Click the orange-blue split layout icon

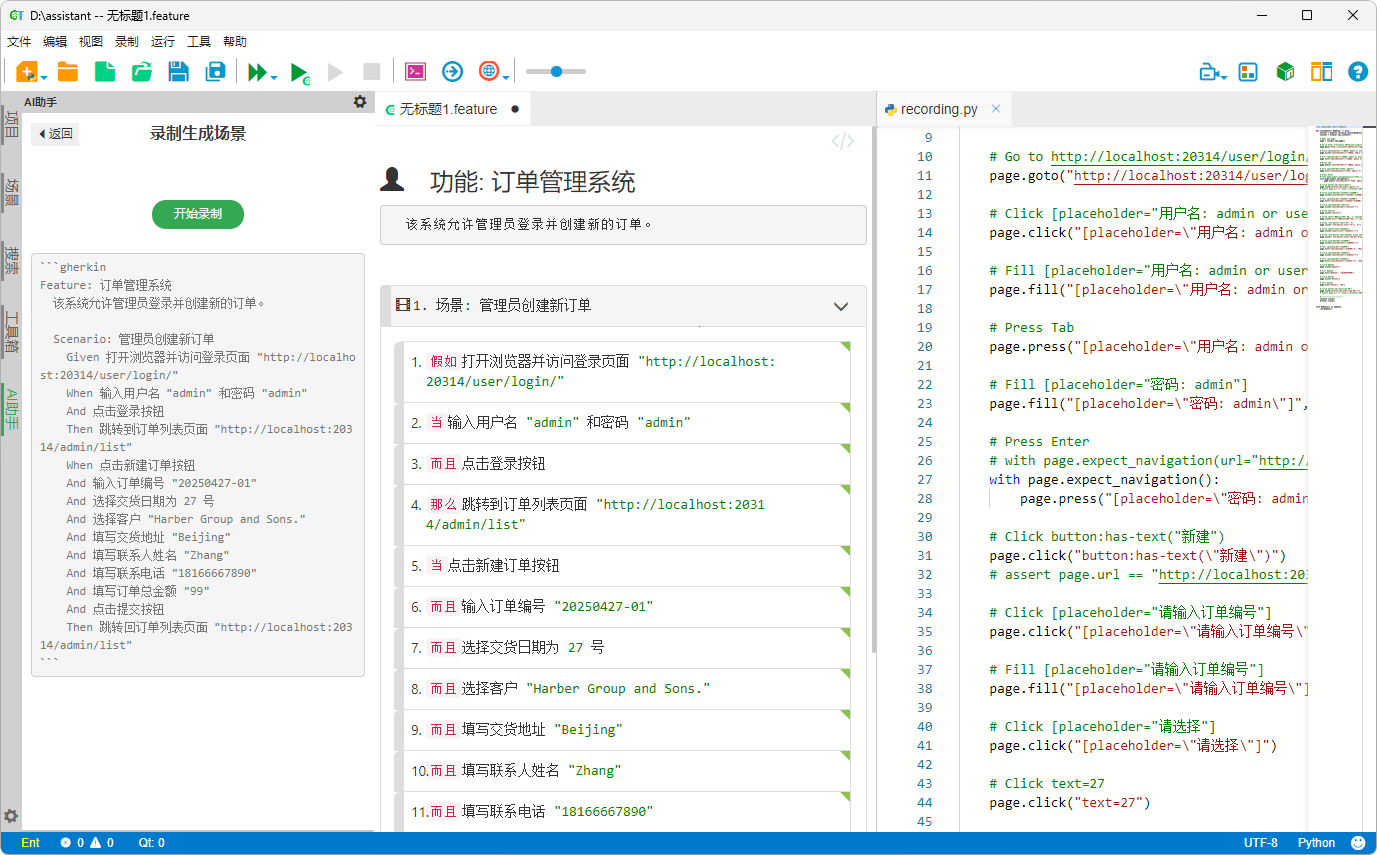click(x=1322, y=72)
